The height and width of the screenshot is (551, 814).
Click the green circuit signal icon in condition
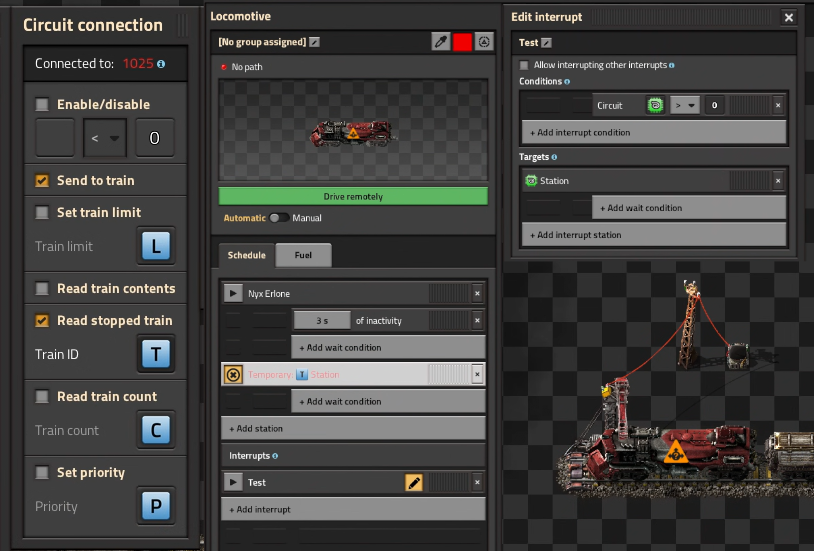655,105
